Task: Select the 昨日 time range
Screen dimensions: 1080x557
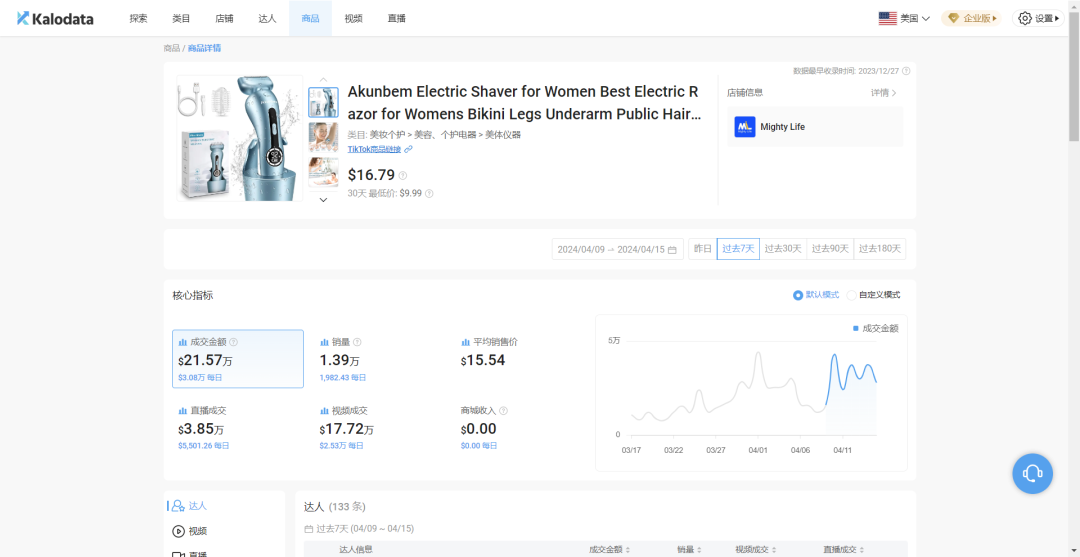Action: click(x=703, y=249)
